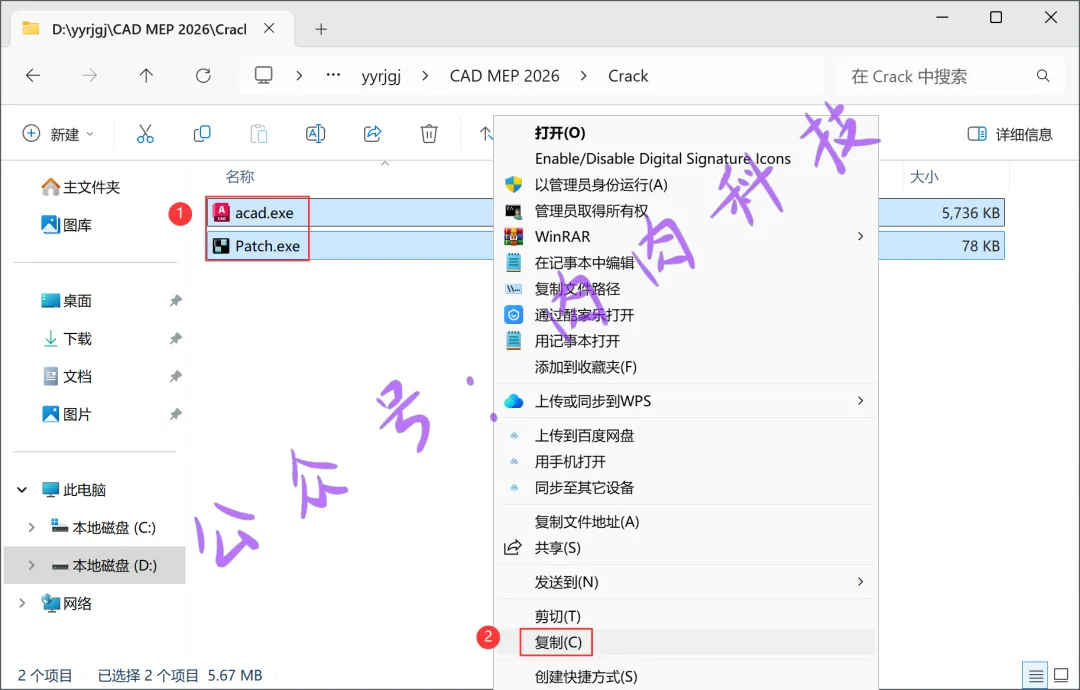Open chevron after CAD MEP 2026 breadcrumb

pyautogui.click(x=583, y=76)
